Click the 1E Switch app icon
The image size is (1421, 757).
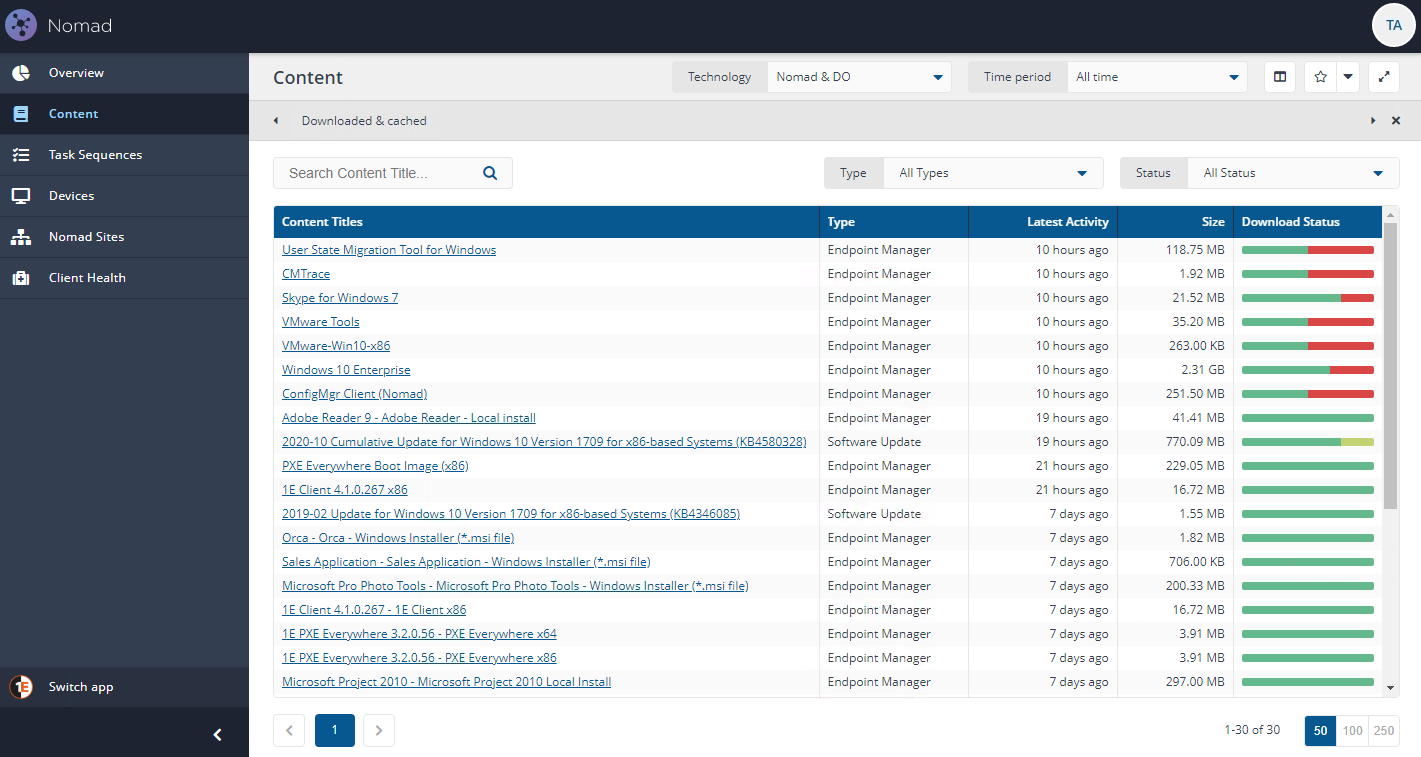click(20, 687)
